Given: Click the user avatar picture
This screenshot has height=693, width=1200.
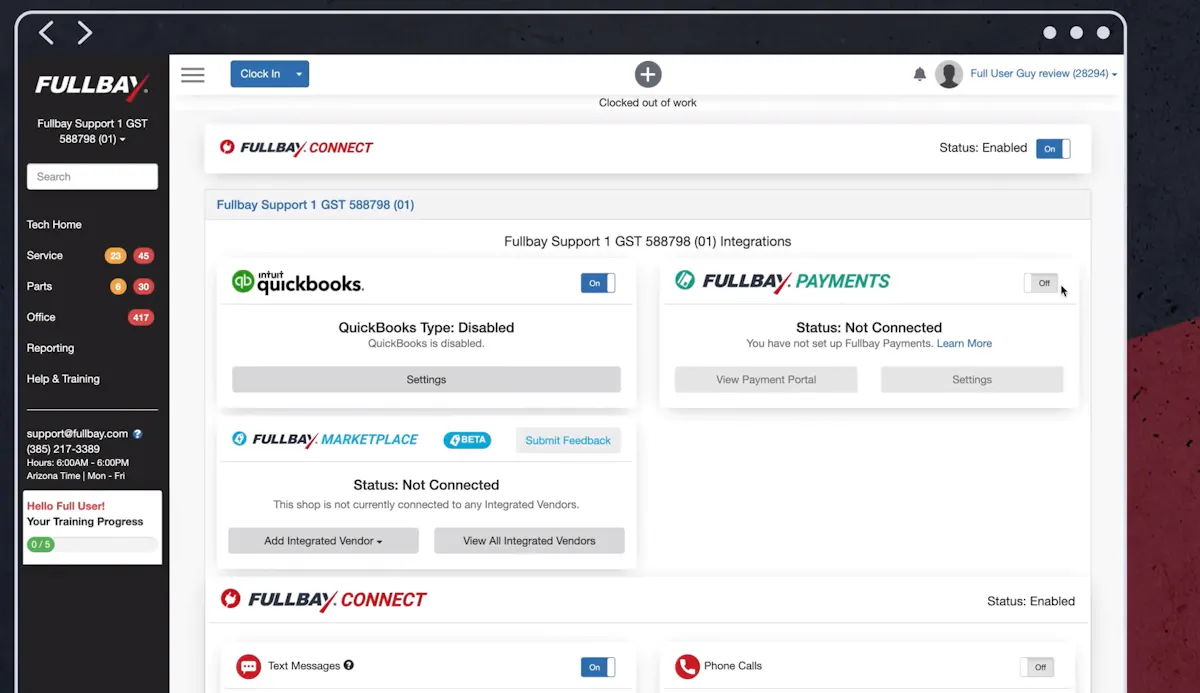Looking at the screenshot, I should tap(949, 74).
